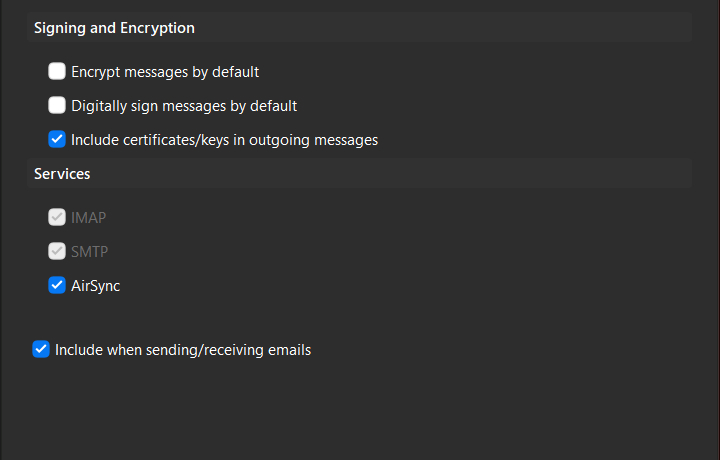Click 'Include when sending/receiving emails' label text
This screenshot has width=720, height=460.
coord(183,350)
